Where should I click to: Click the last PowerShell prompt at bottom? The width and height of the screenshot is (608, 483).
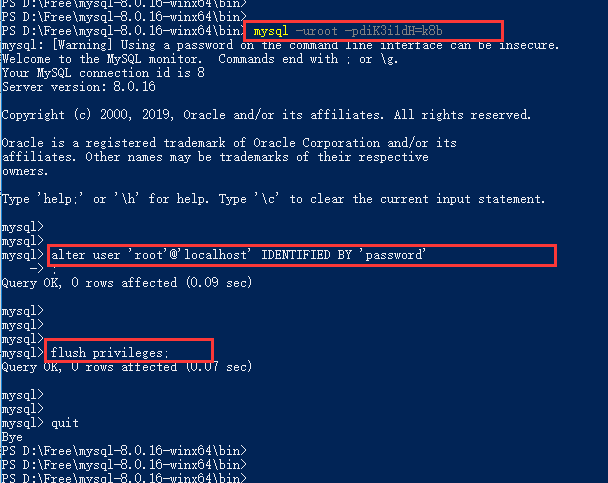(x=123, y=479)
